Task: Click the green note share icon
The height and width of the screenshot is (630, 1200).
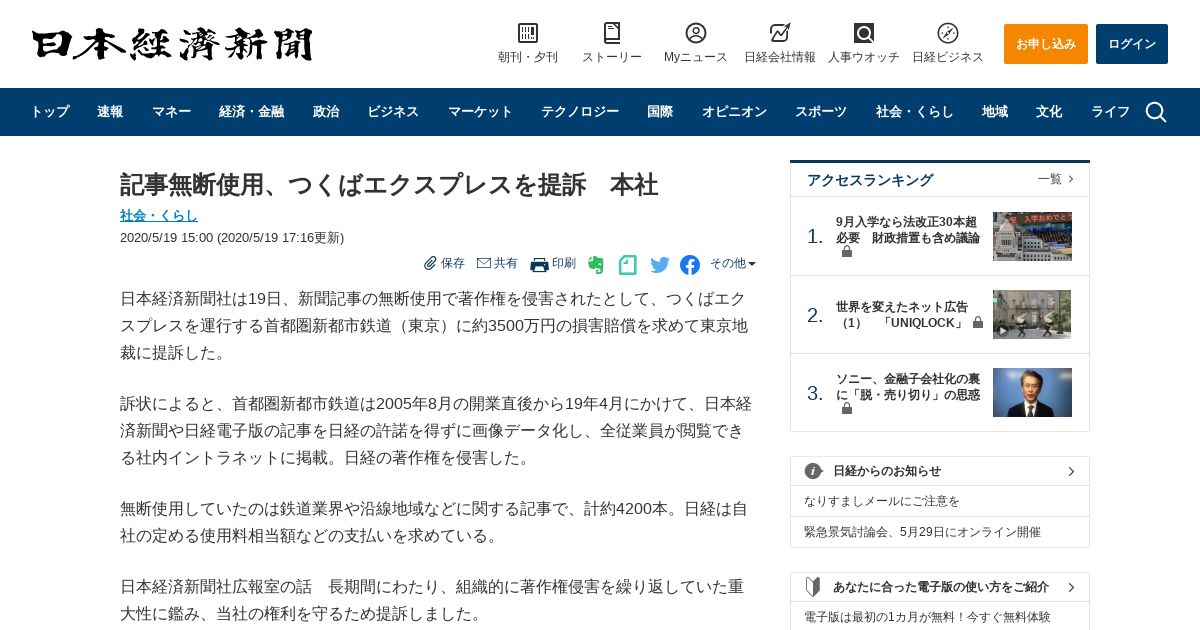Action: click(628, 265)
